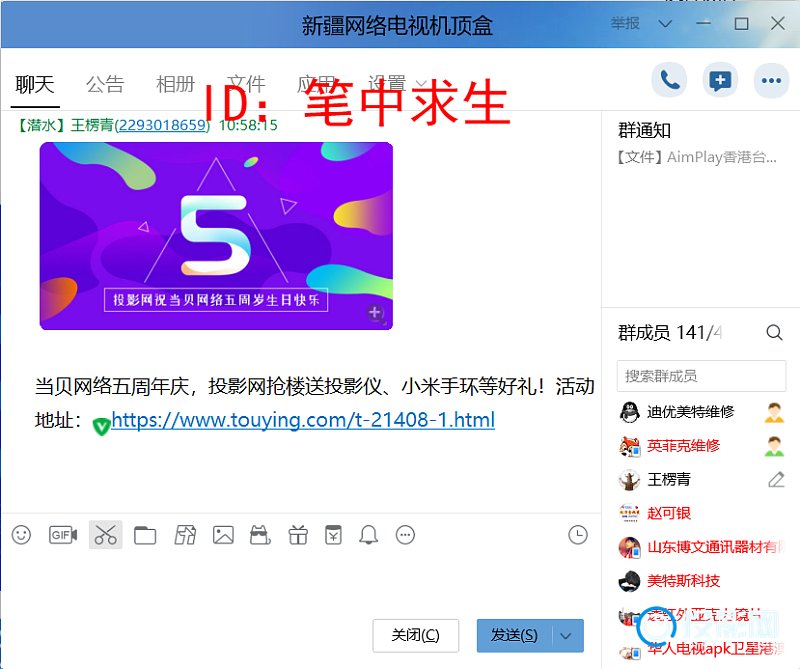Image resolution: width=800 pixels, height=669 pixels.
Task: Click the 发送(S) button
Action: point(515,636)
